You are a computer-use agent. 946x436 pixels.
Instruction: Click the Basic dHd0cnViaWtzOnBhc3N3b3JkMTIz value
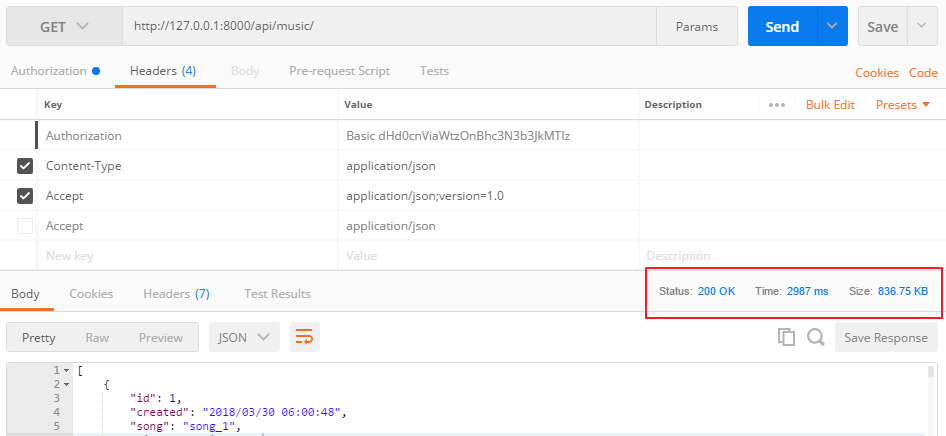click(x=458, y=136)
